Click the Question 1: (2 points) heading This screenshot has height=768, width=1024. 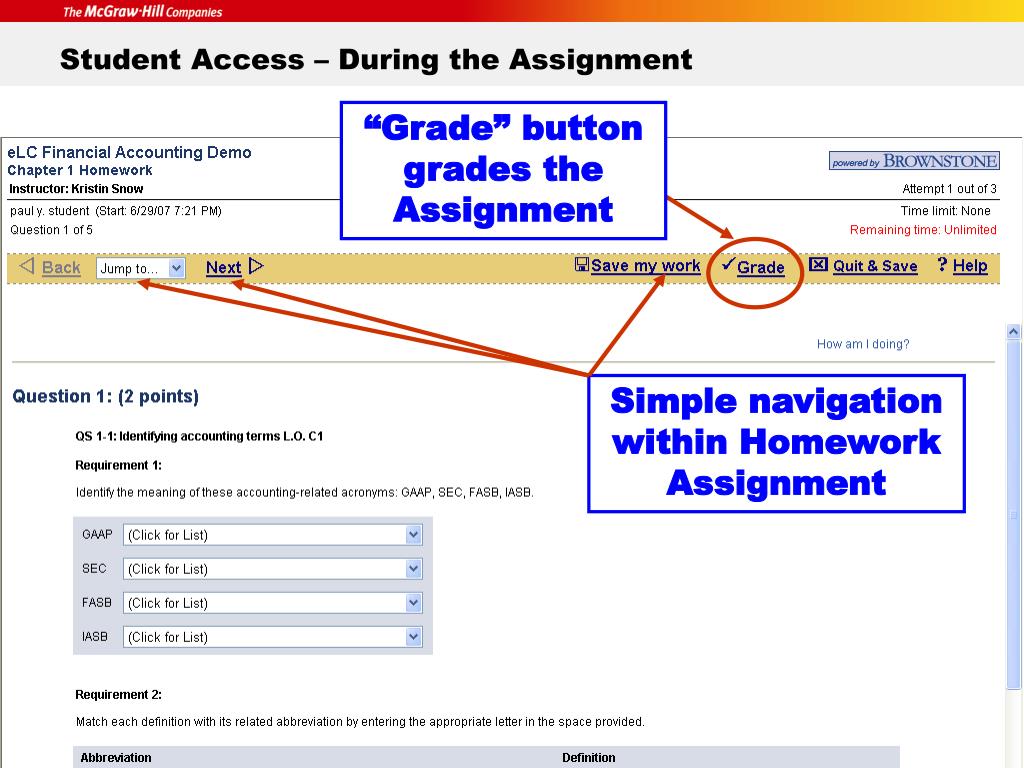(x=106, y=396)
